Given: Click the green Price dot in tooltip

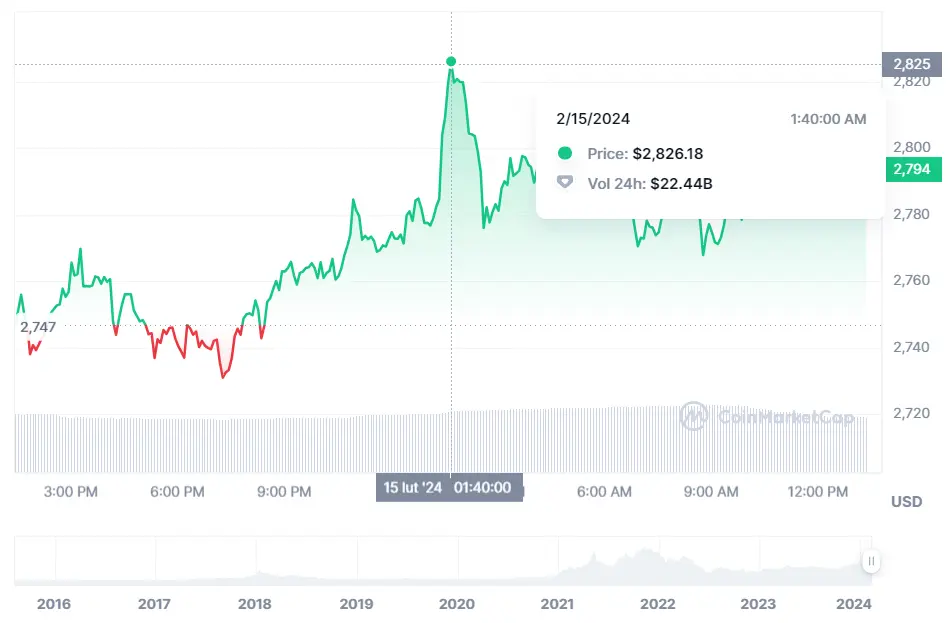Looking at the screenshot, I should coord(565,154).
